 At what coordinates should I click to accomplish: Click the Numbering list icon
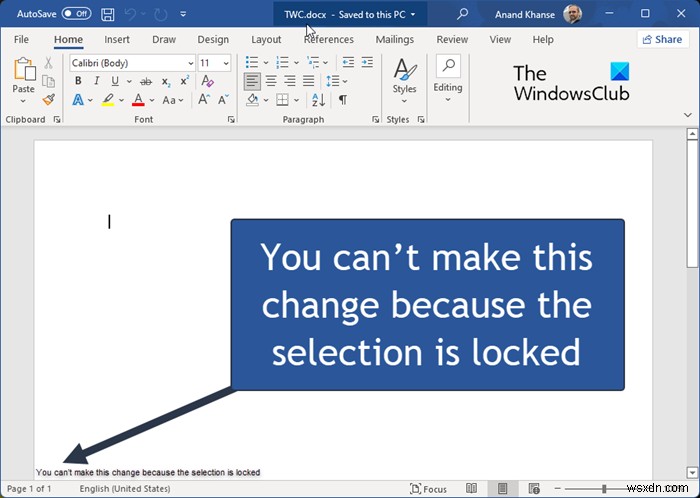[282, 62]
